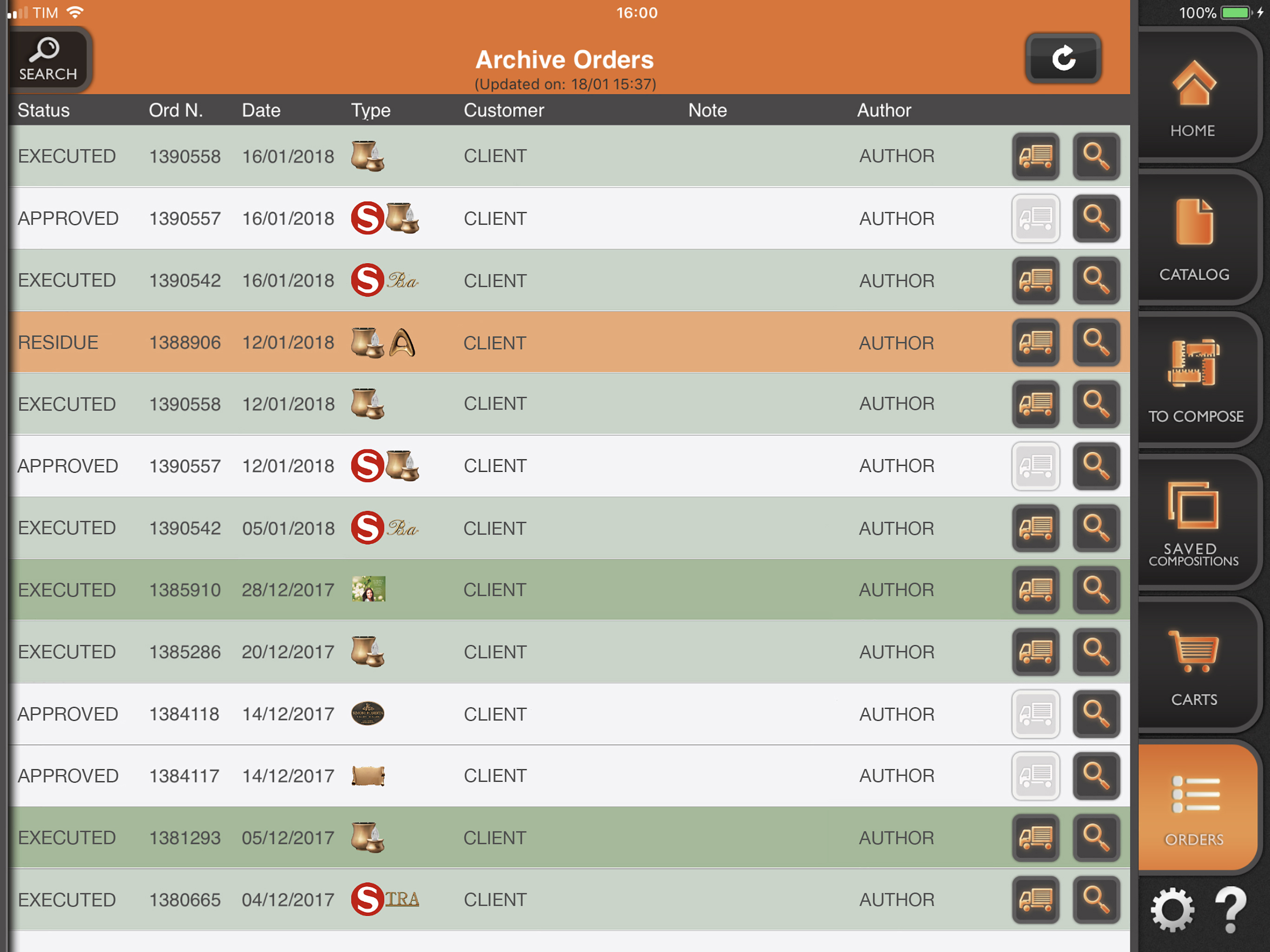Click the Type column header

pyautogui.click(x=371, y=110)
